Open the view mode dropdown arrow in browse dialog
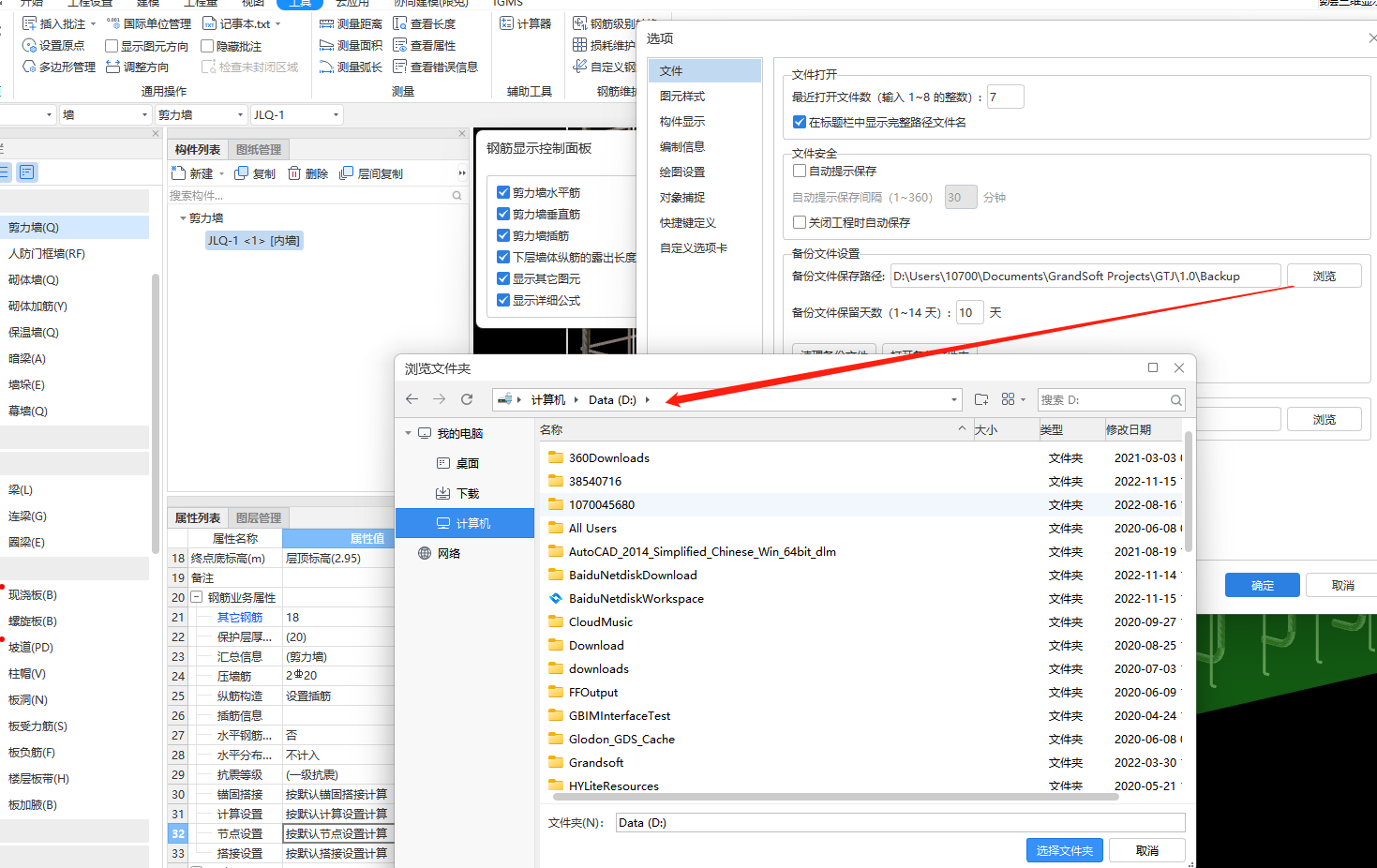The width and height of the screenshot is (1377, 868). pyautogui.click(x=1024, y=399)
